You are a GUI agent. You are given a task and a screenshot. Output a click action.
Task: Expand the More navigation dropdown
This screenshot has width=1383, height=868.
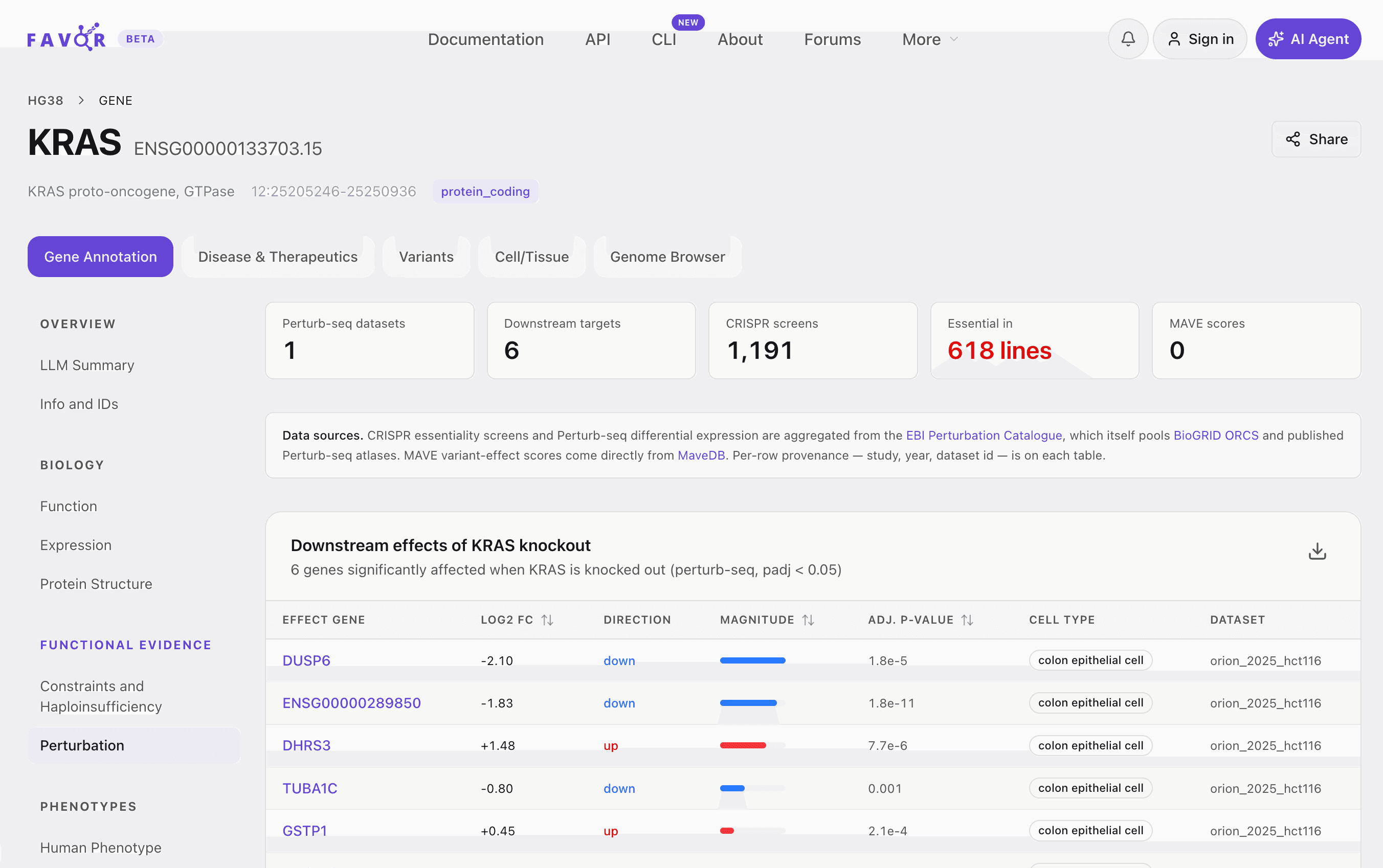pyautogui.click(x=930, y=39)
